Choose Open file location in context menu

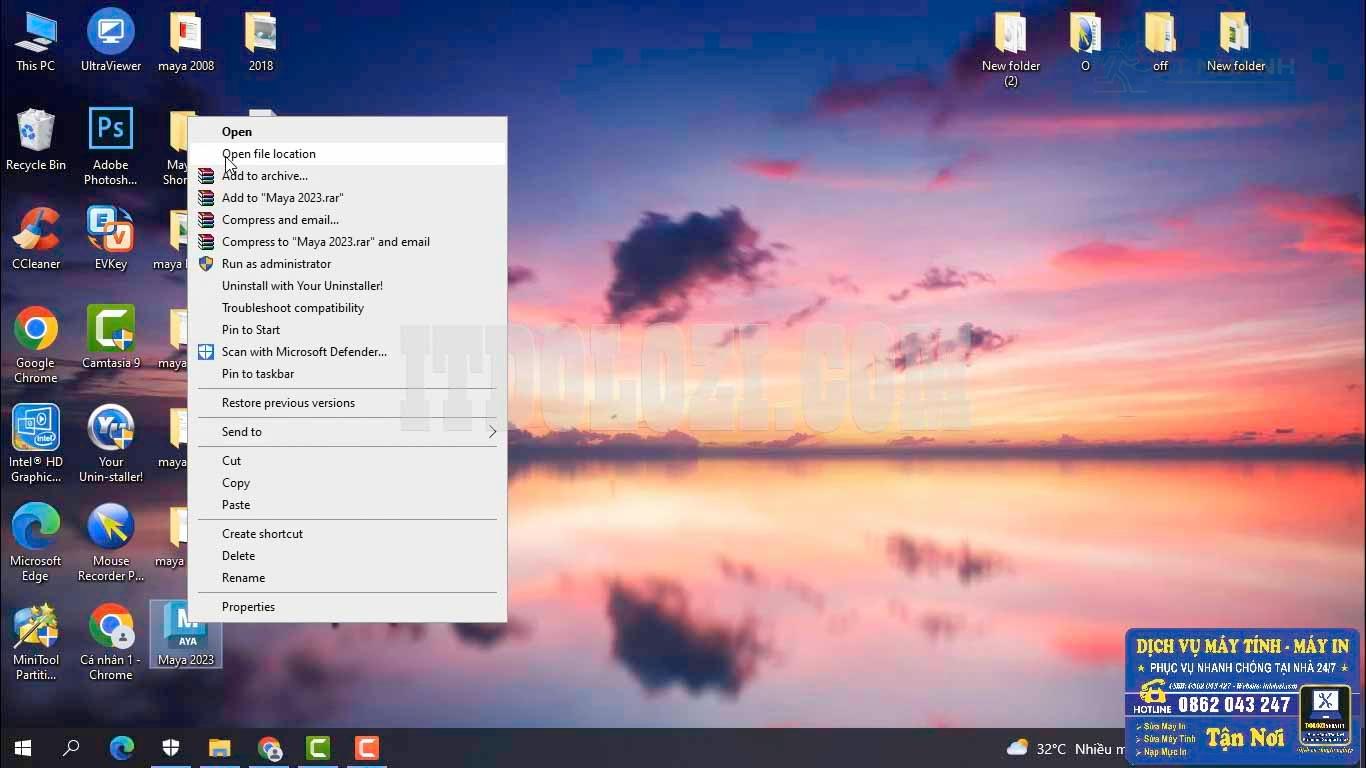(x=269, y=154)
